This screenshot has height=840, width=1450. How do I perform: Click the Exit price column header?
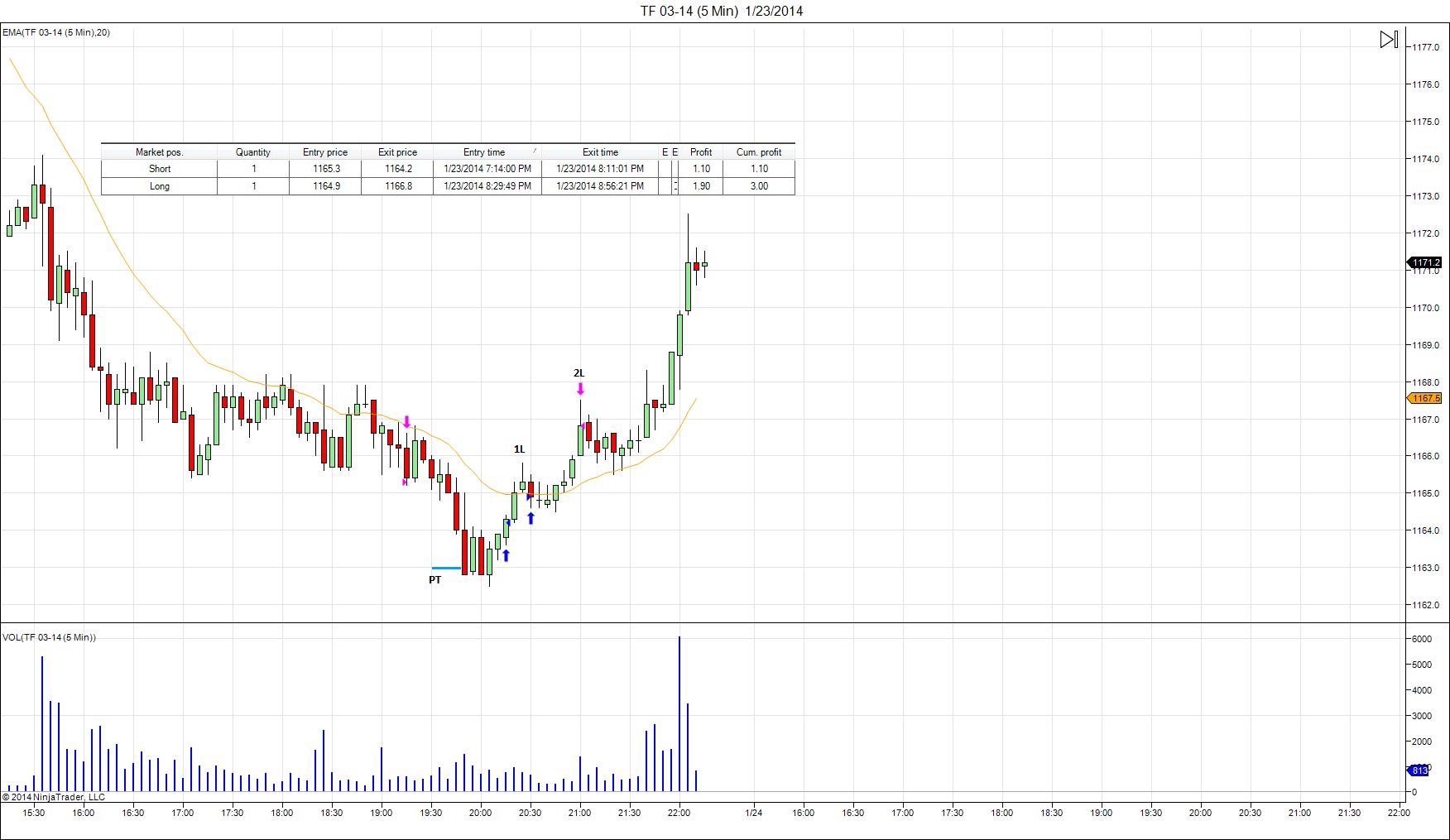tap(397, 152)
